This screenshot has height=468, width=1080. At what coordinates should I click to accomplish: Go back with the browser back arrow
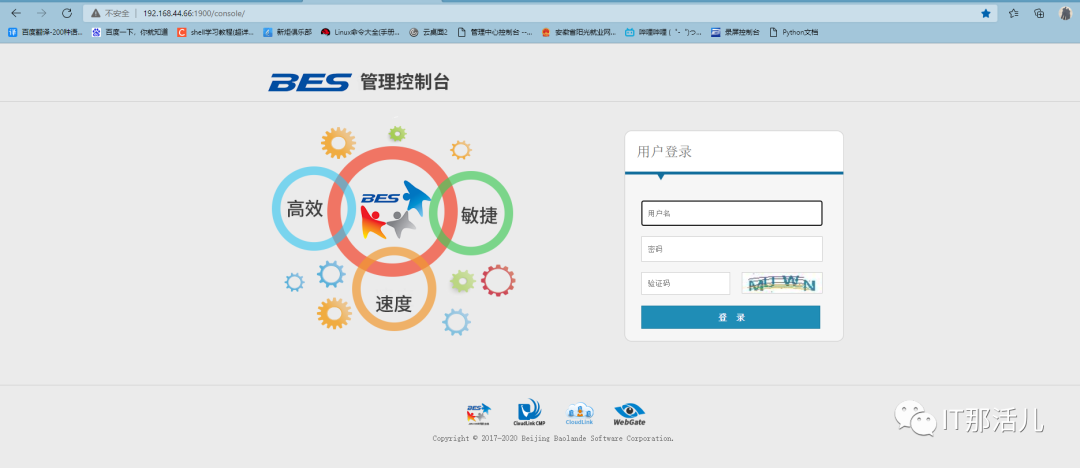click(x=17, y=13)
